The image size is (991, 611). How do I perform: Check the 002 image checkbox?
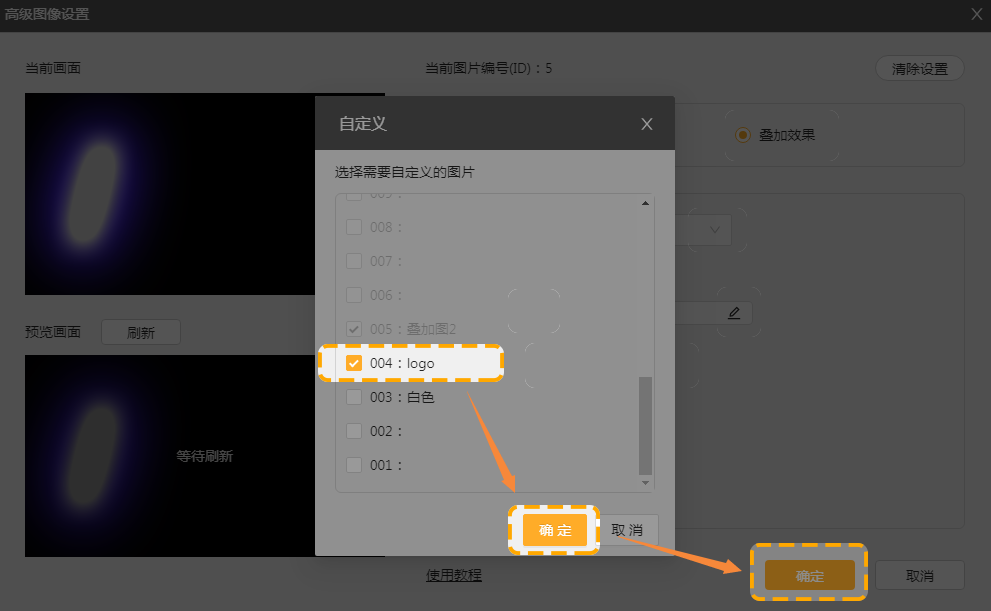[354, 431]
